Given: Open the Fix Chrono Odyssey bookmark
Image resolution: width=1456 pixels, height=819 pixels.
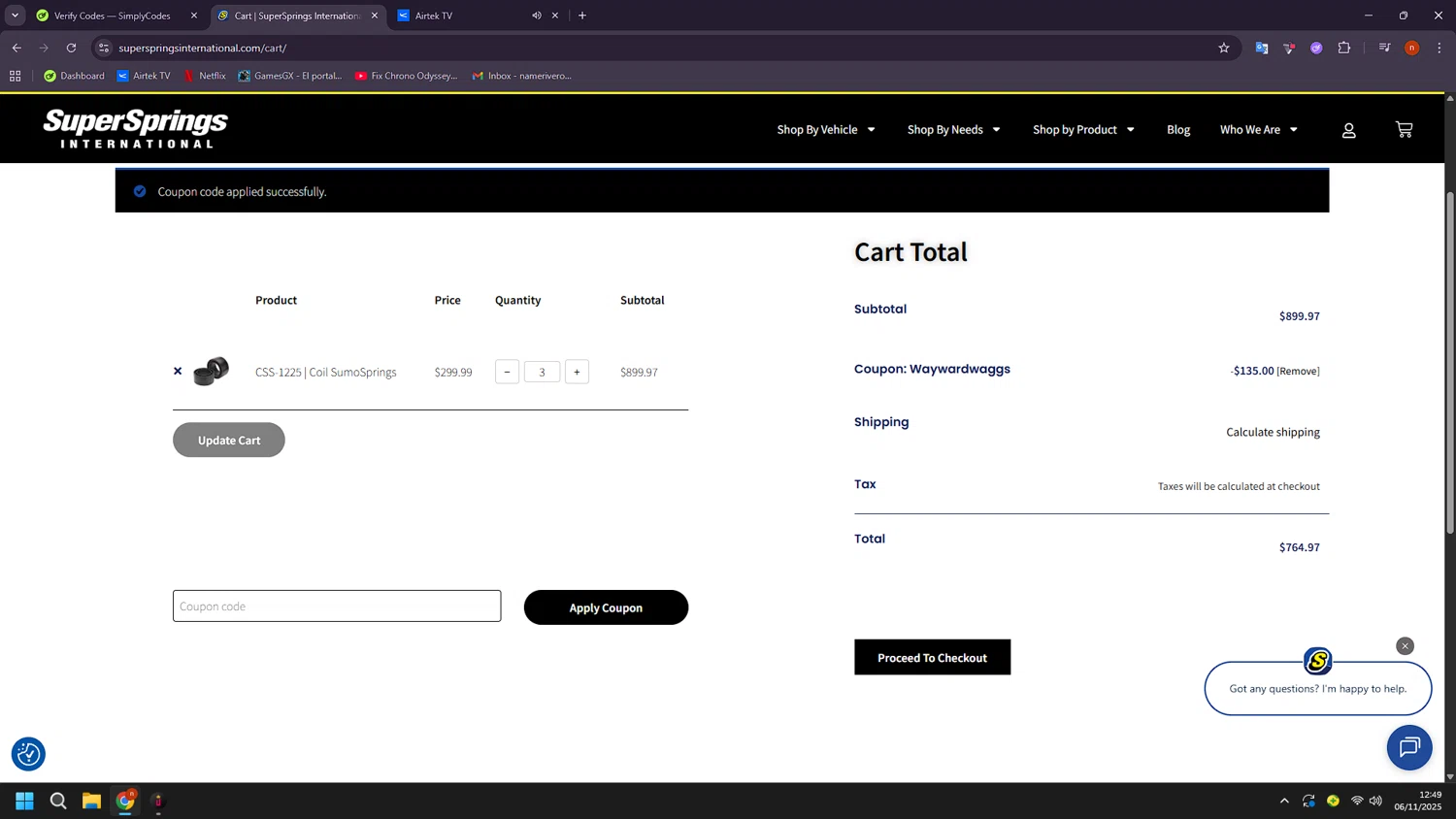Looking at the screenshot, I should [406, 76].
